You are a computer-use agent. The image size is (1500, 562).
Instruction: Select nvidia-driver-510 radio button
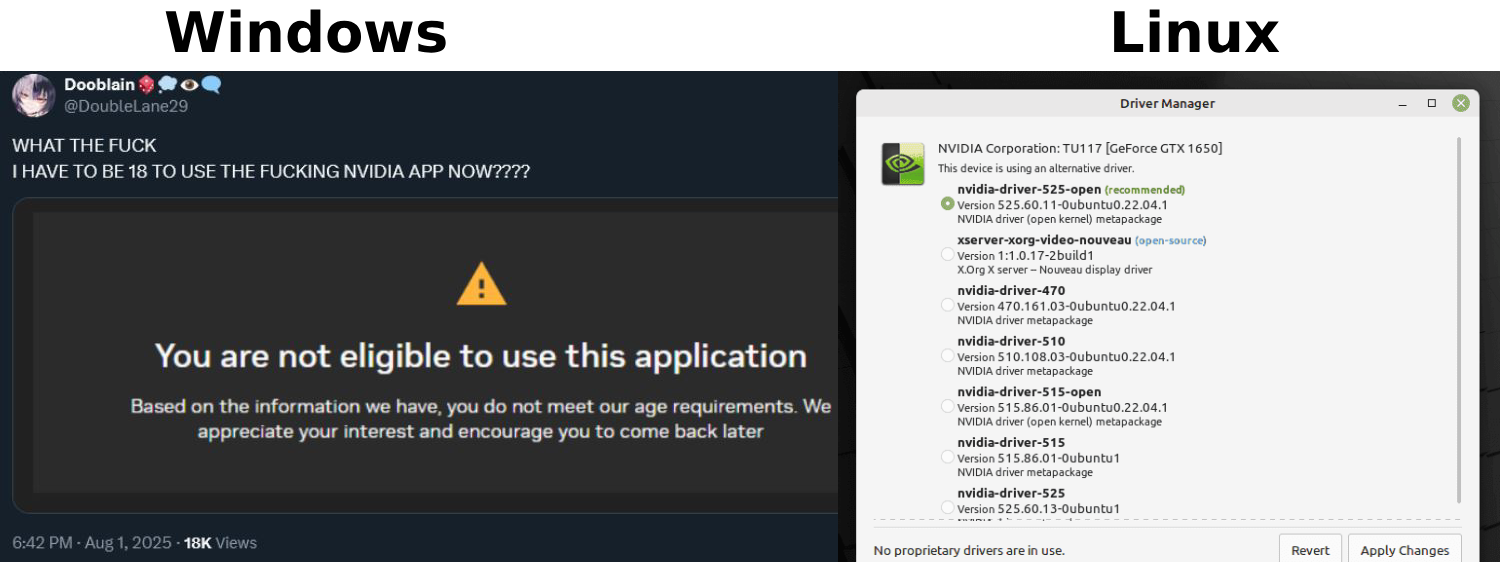pos(947,355)
